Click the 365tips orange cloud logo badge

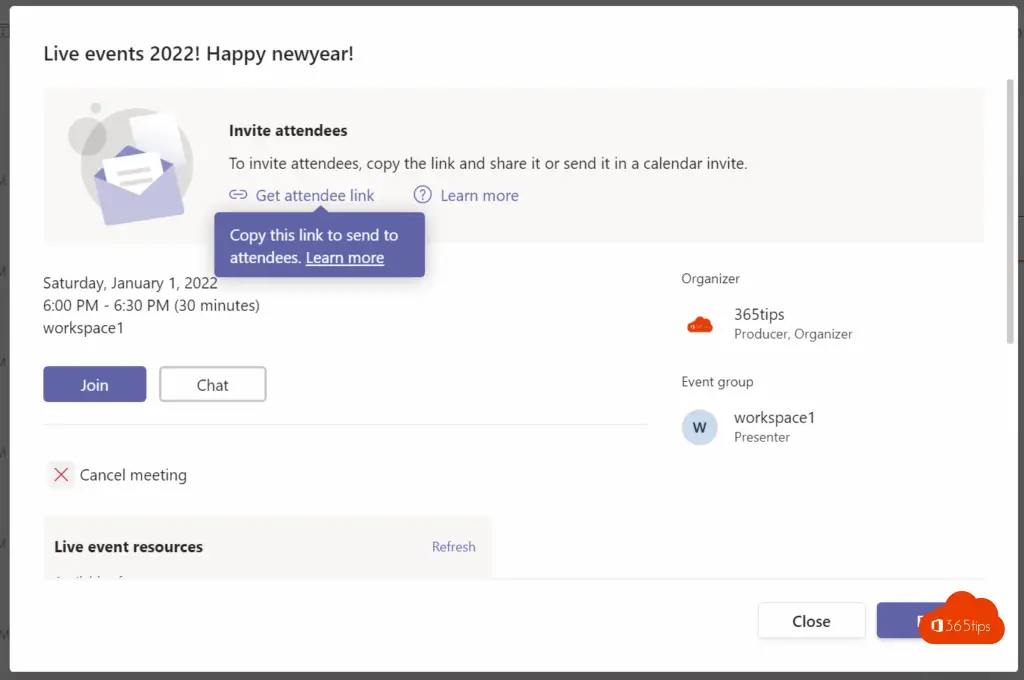(961, 618)
